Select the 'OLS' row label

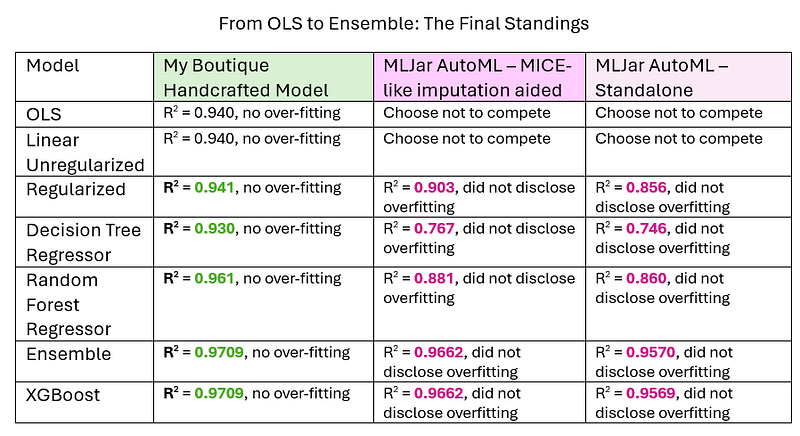43,113
